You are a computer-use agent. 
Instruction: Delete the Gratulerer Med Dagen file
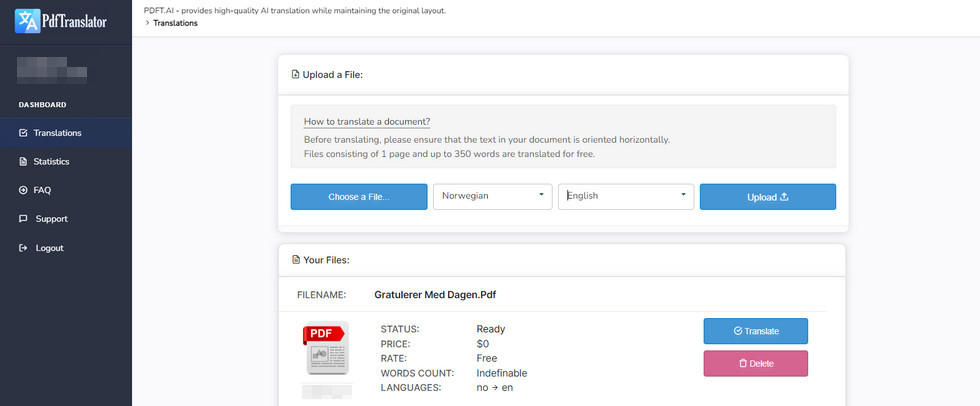point(756,364)
